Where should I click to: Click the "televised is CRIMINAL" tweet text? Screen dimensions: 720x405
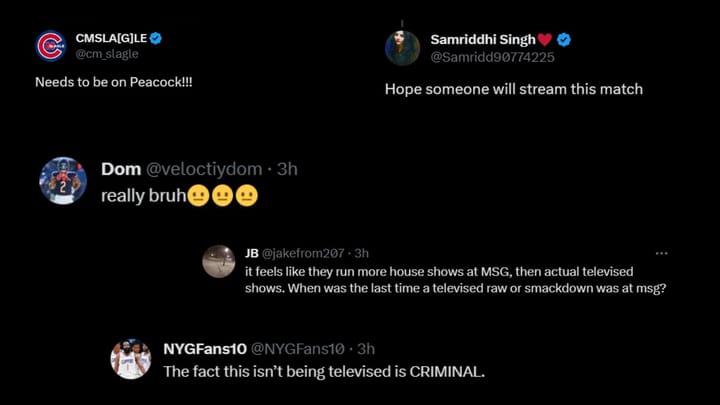click(323, 371)
